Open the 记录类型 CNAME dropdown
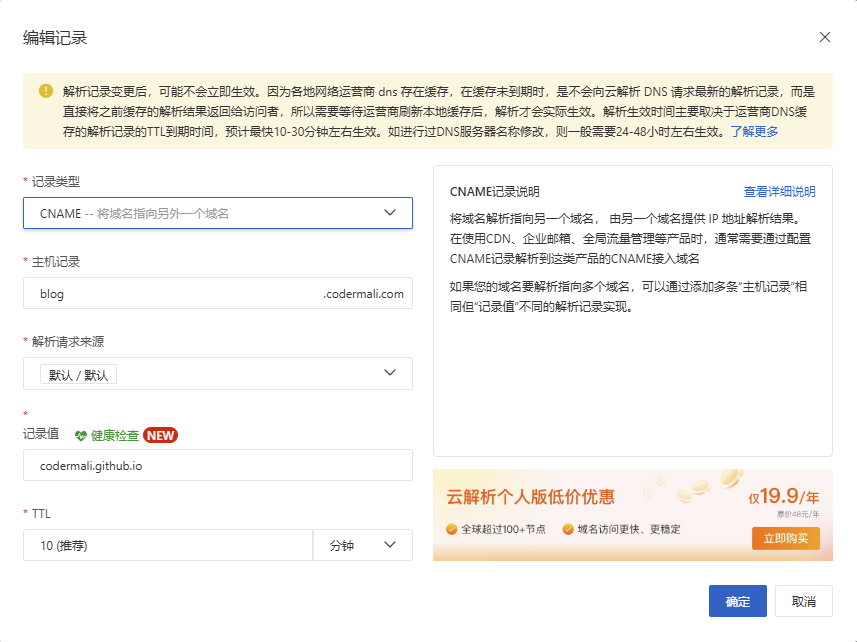This screenshot has width=857, height=642. [x=218, y=213]
